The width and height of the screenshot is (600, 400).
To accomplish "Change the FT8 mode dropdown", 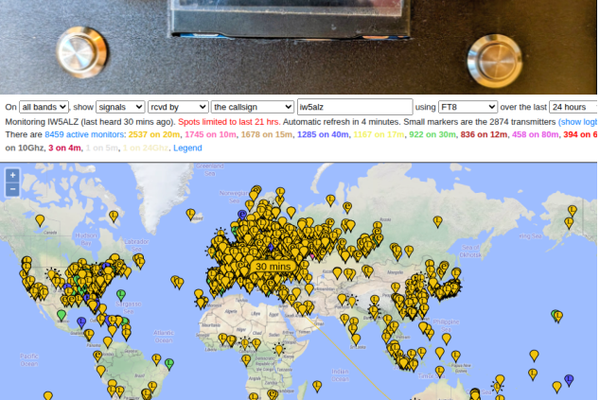I will click(x=468, y=107).
